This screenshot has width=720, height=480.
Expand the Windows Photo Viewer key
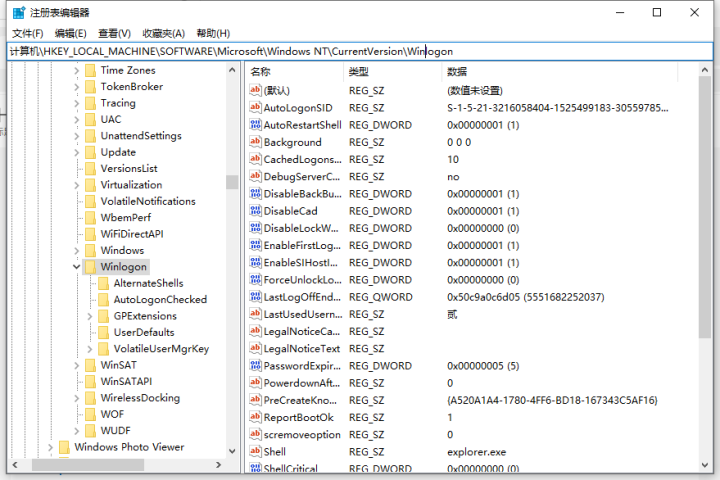[x=50, y=447]
